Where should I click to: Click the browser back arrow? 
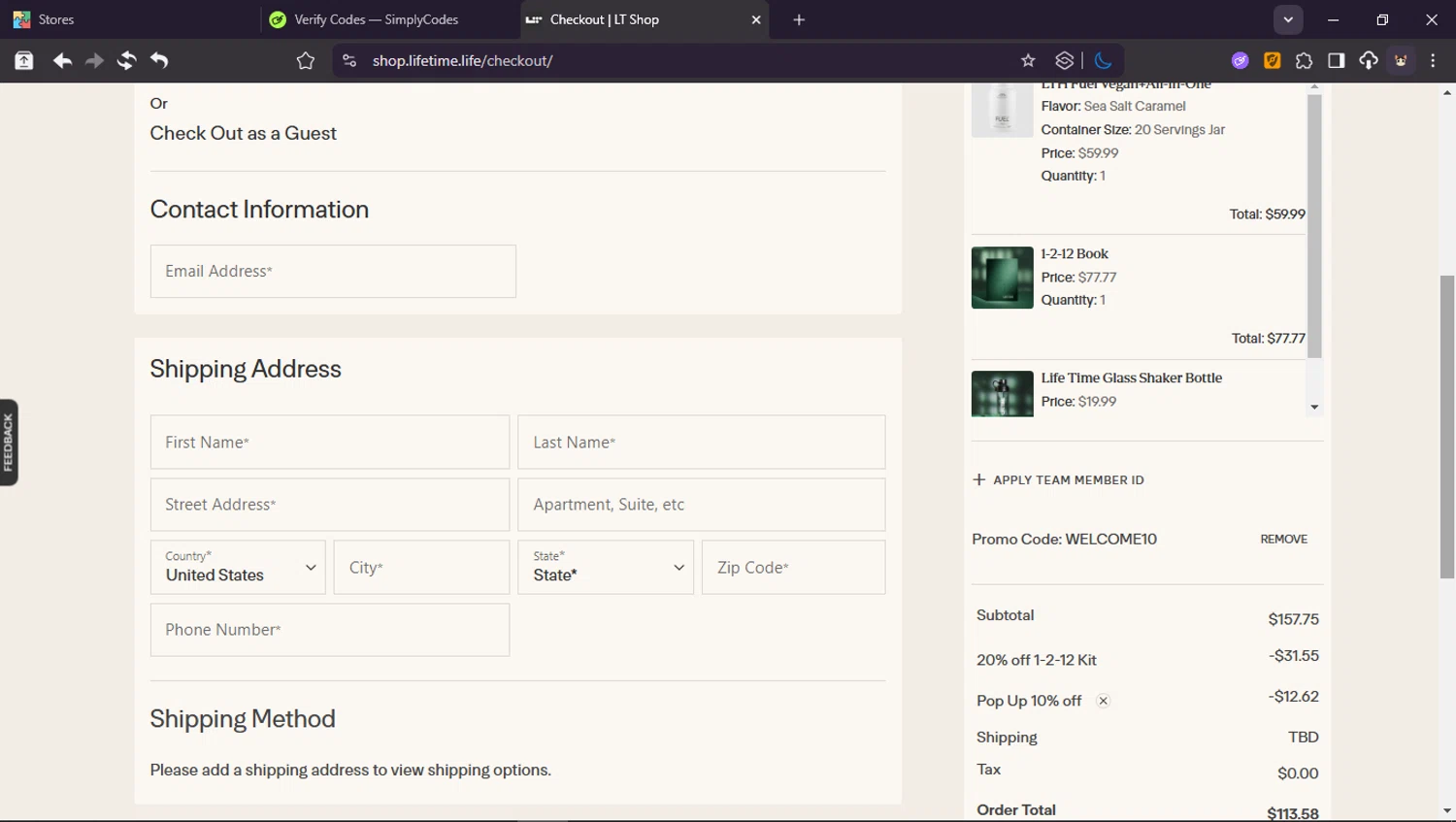(x=62, y=60)
